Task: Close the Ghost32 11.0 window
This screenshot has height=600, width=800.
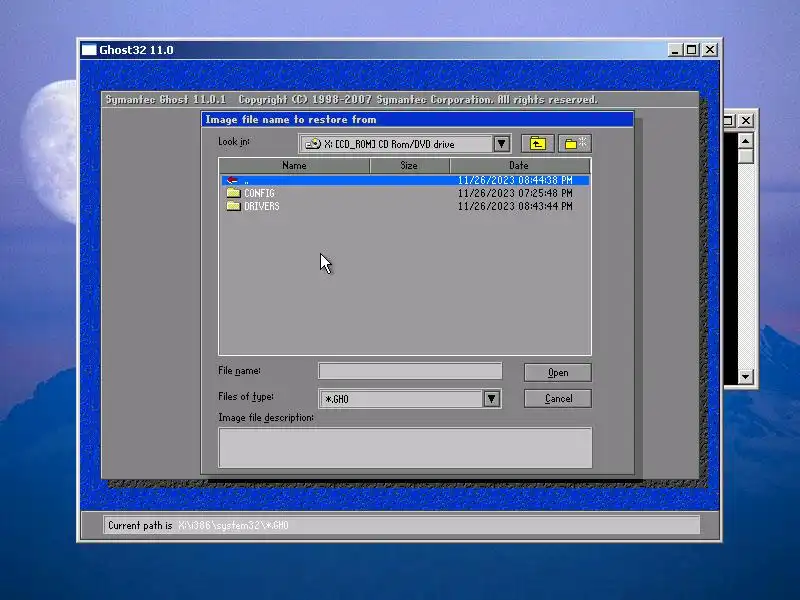Action: coord(710,50)
